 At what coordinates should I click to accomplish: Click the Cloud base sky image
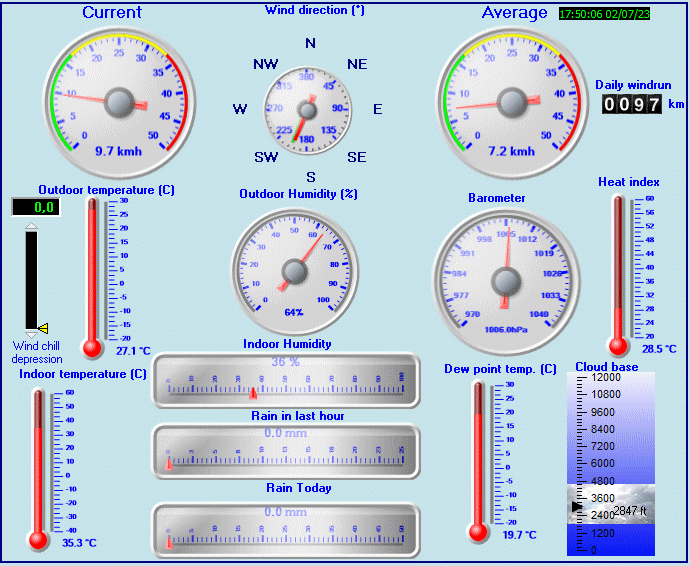point(612,505)
